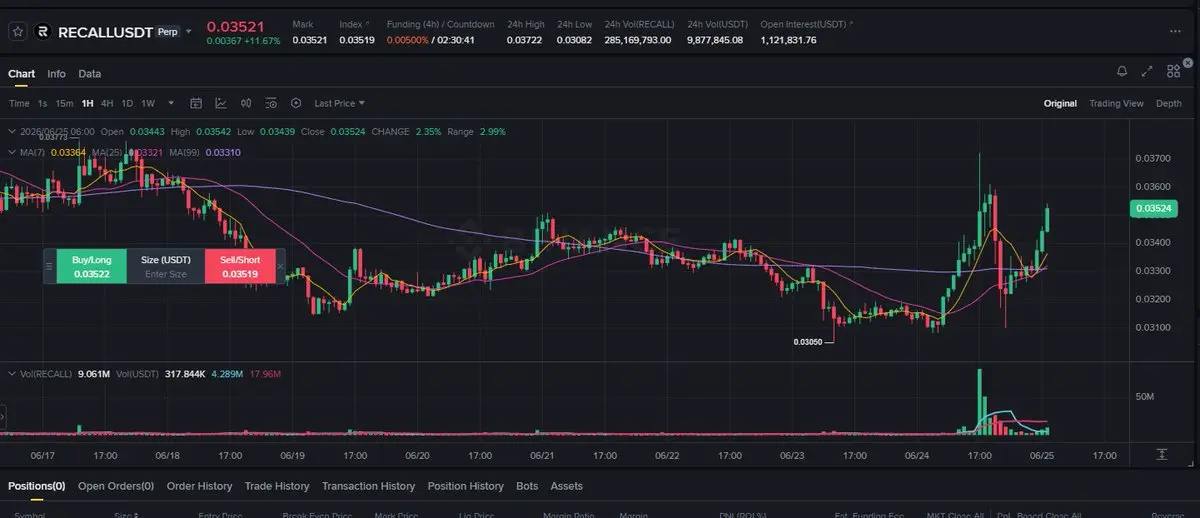Open the Position History tab
This screenshot has height=518, width=1200.
(465, 486)
